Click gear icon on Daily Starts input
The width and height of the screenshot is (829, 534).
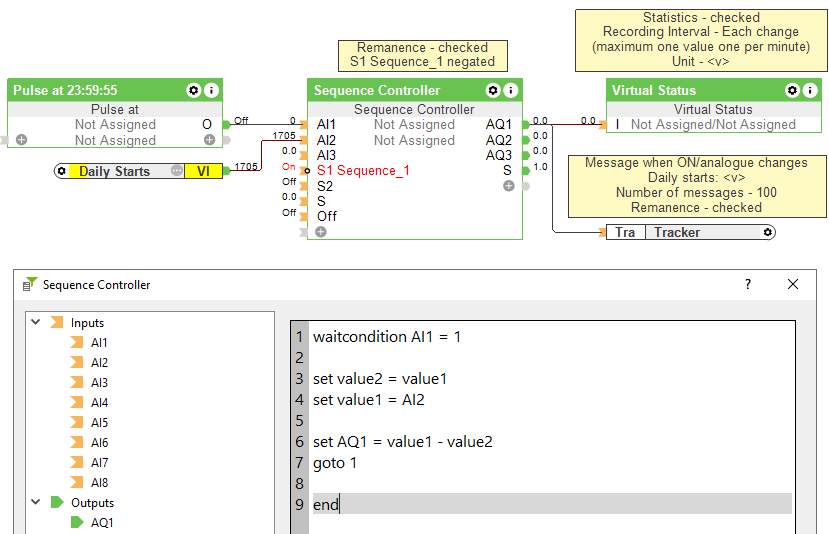click(x=62, y=171)
